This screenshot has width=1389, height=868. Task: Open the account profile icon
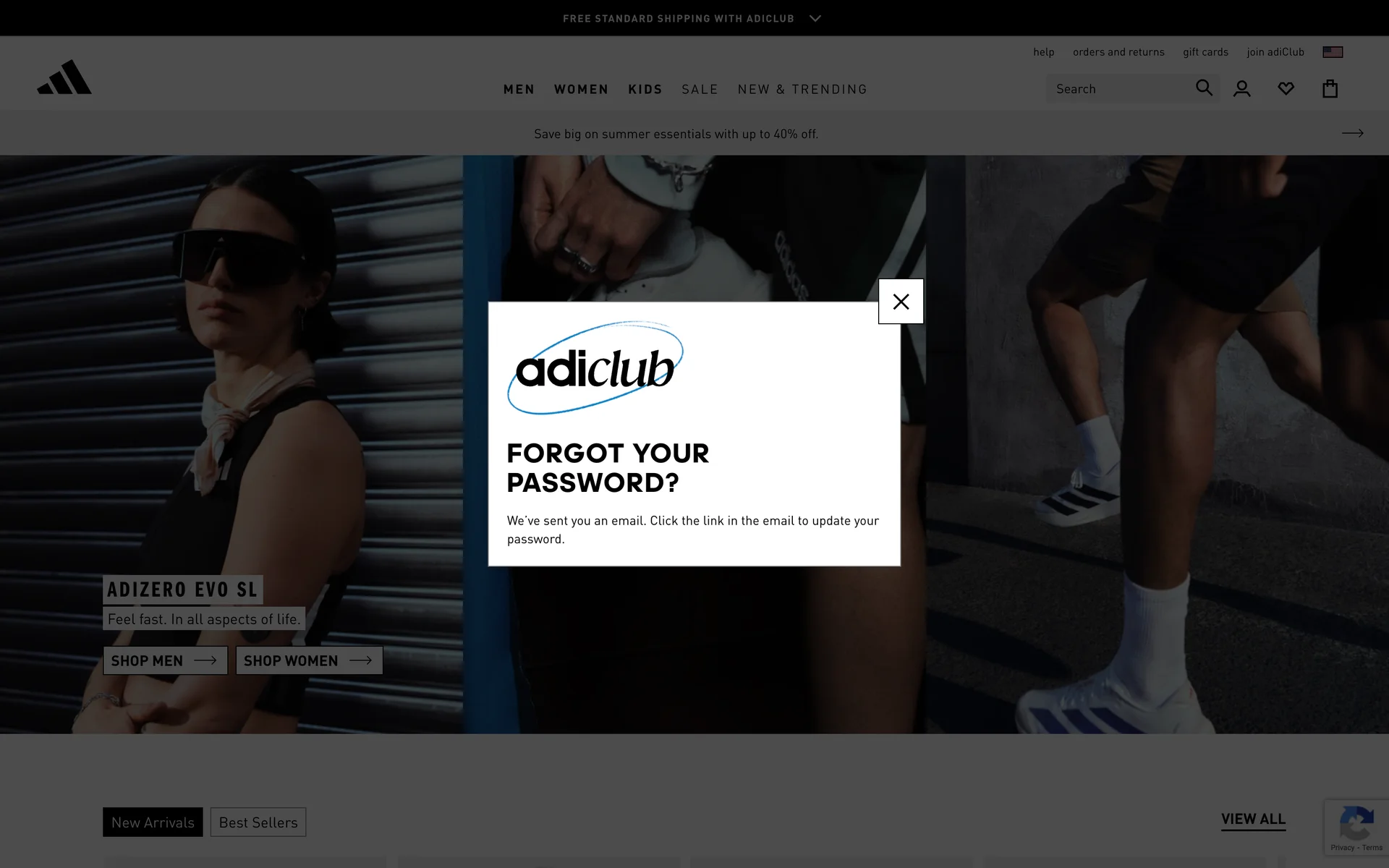pyautogui.click(x=1242, y=89)
